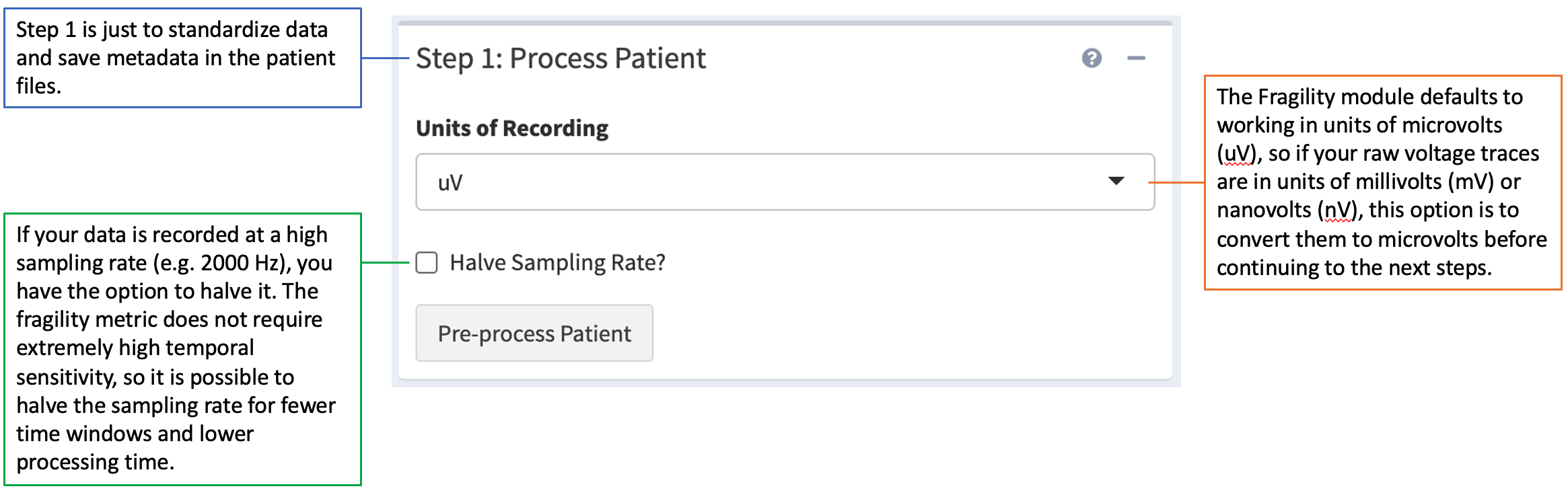Click the Units of Recording label
Viewport: 1568px width, 499px height.
[x=511, y=128]
